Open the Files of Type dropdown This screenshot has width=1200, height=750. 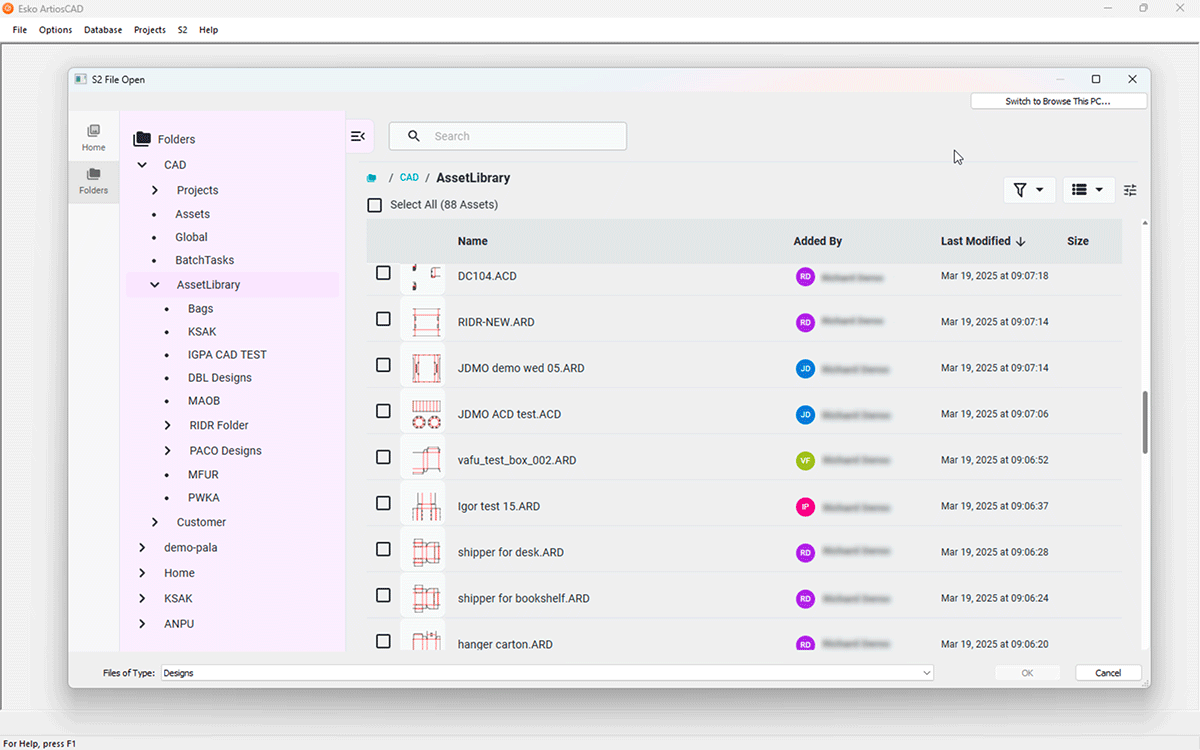tap(926, 673)
